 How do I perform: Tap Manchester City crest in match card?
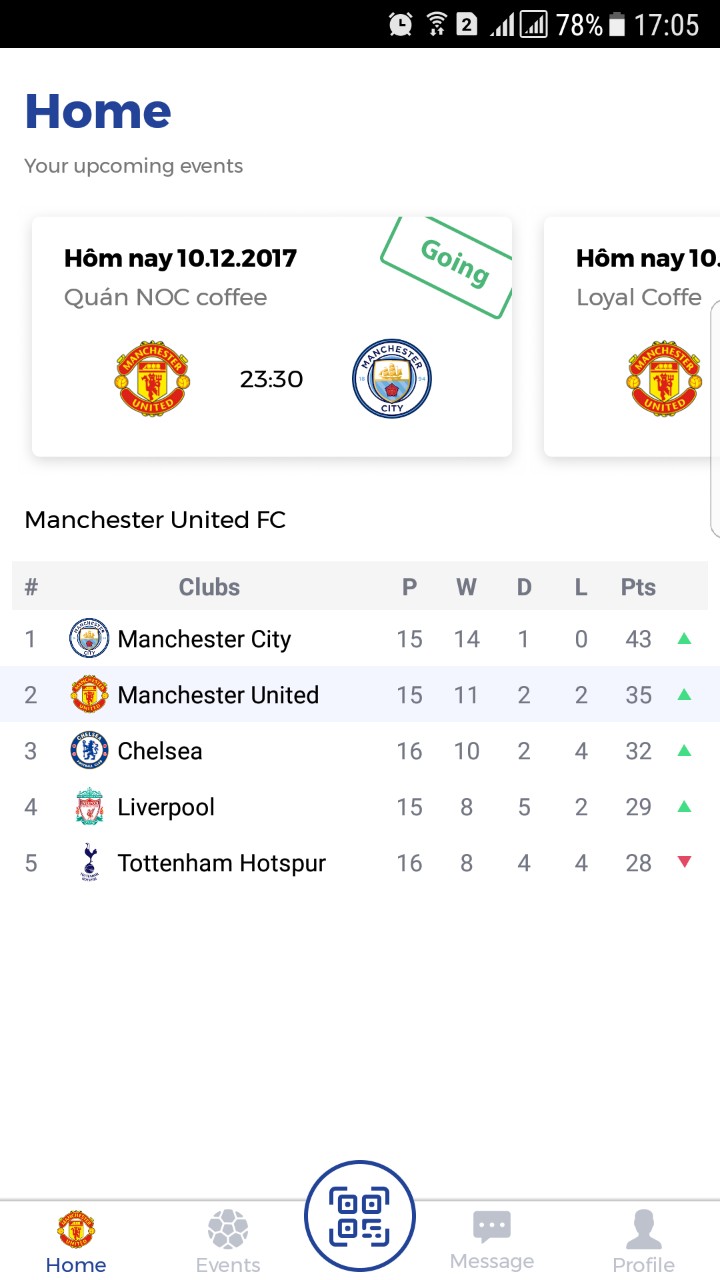pos(392,379)
